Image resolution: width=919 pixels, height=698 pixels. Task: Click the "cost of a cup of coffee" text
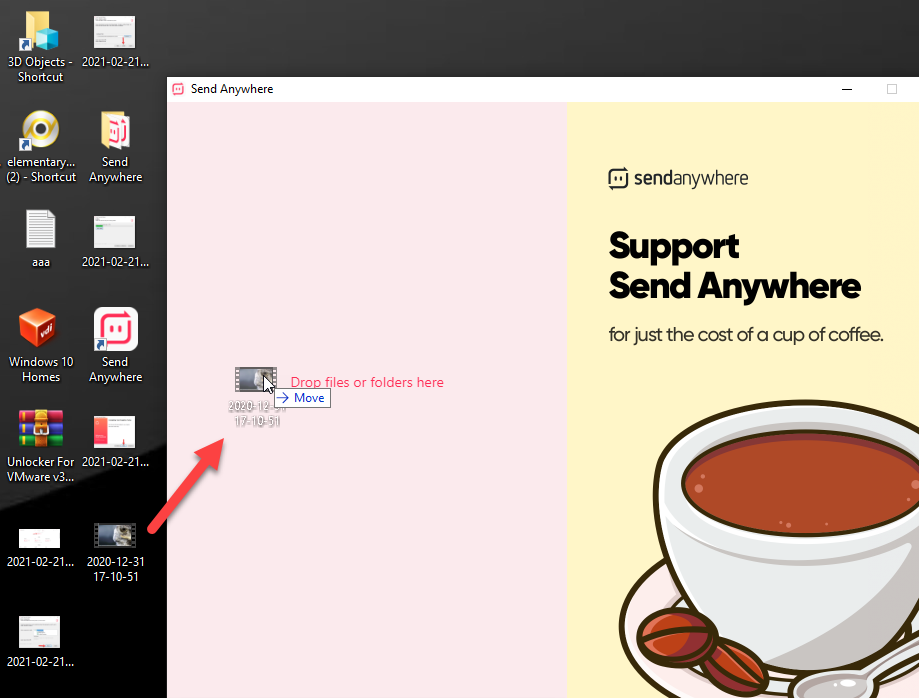[746, 334]
